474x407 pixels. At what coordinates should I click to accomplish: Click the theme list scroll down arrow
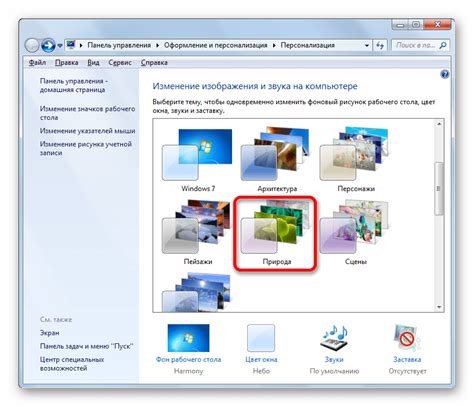[x=439, y=307]
